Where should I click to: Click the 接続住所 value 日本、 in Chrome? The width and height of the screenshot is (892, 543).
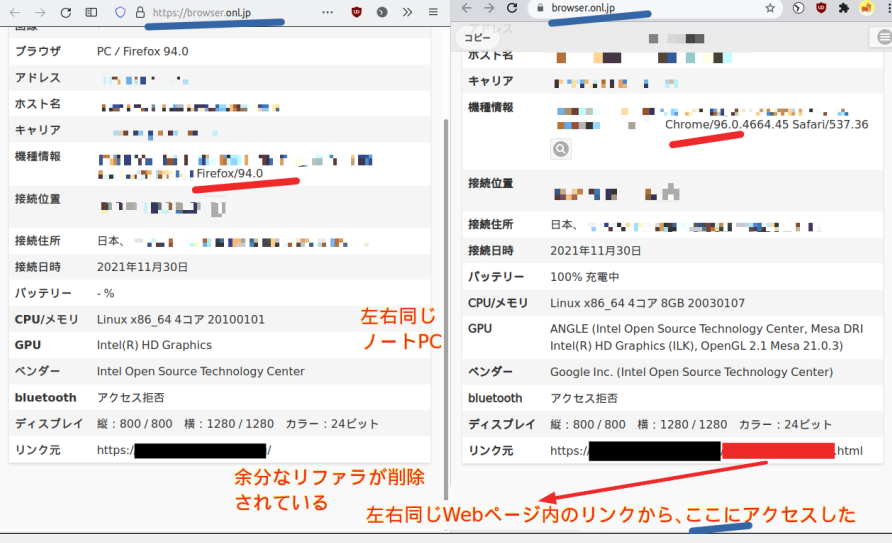pyautogui.click(x=564, y=225)
